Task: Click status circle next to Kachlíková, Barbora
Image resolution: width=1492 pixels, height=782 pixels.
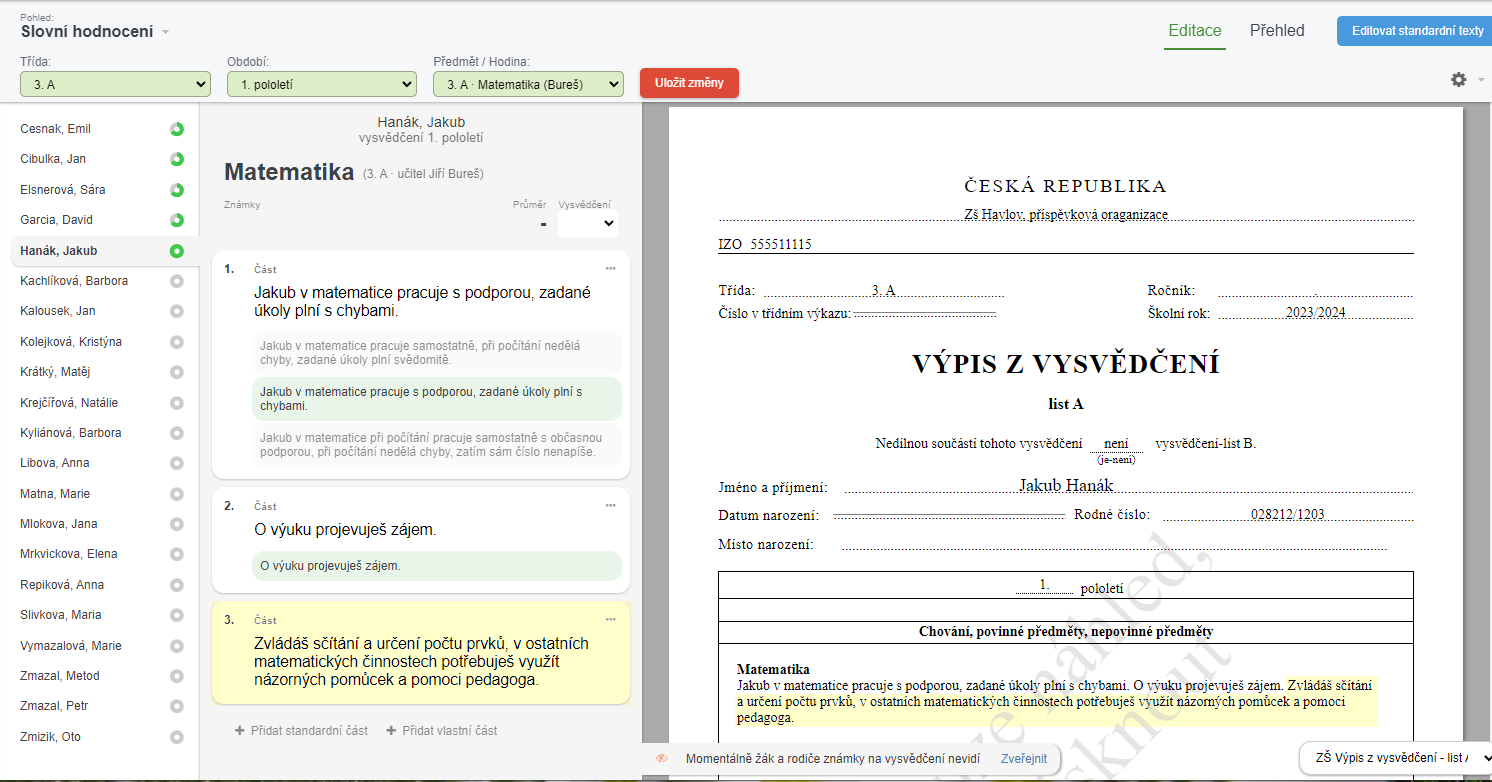Action: 177,281
